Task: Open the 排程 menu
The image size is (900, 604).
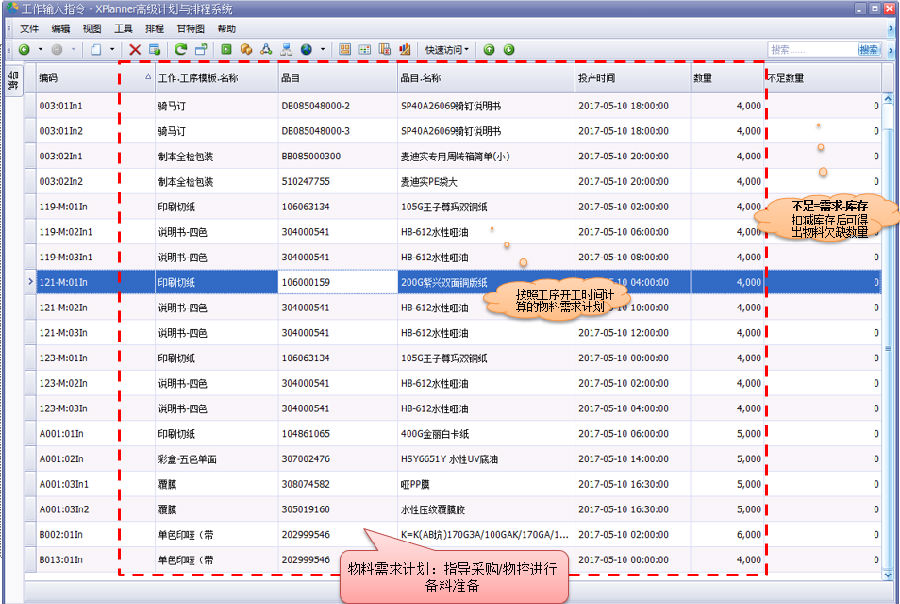Action: [155, 29]
